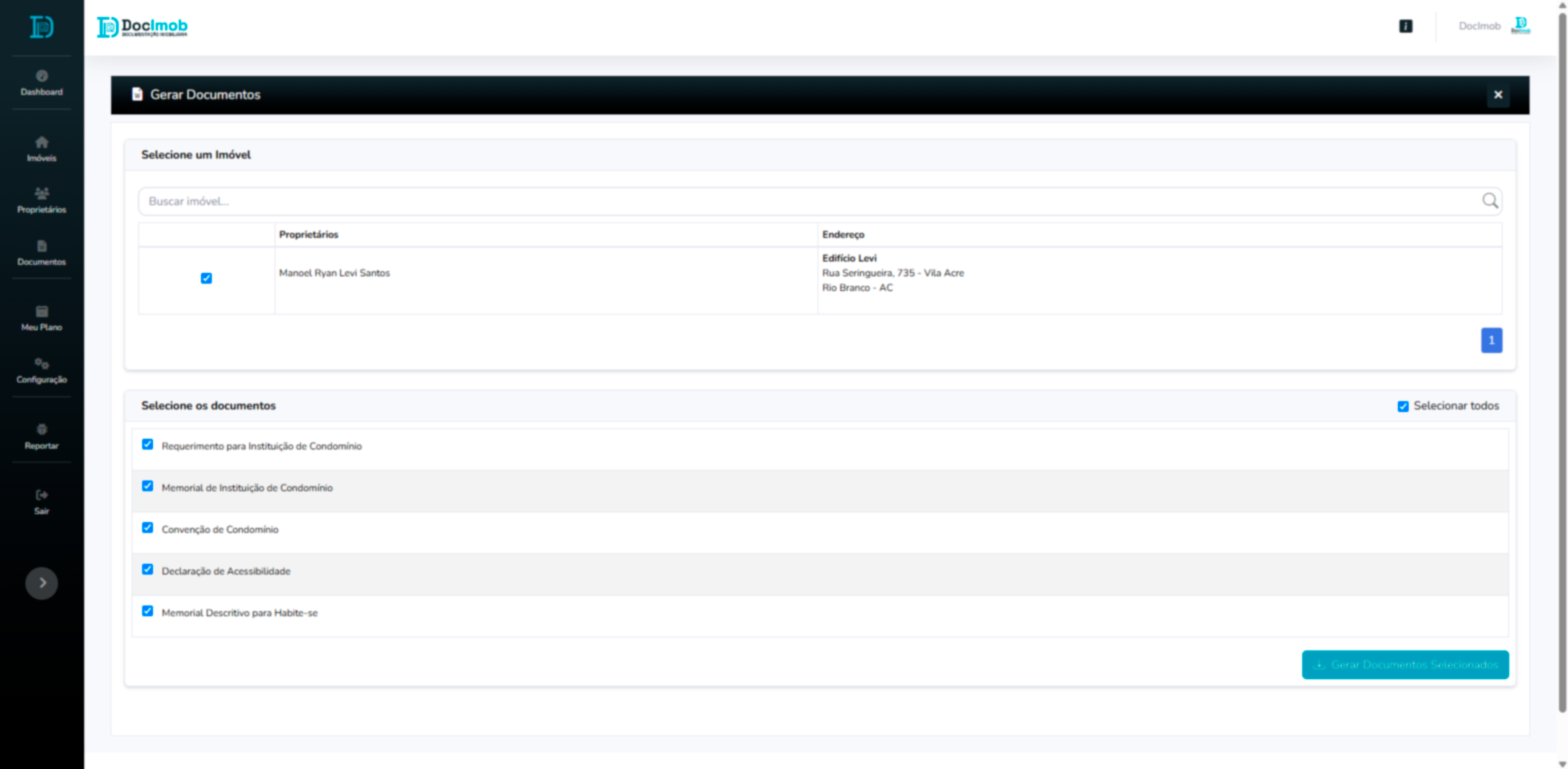Image resolution: width=1568 pixels, height=769 pixels.
Task: Close the Gerar Documentos panel
Action: coord(1498,95)
